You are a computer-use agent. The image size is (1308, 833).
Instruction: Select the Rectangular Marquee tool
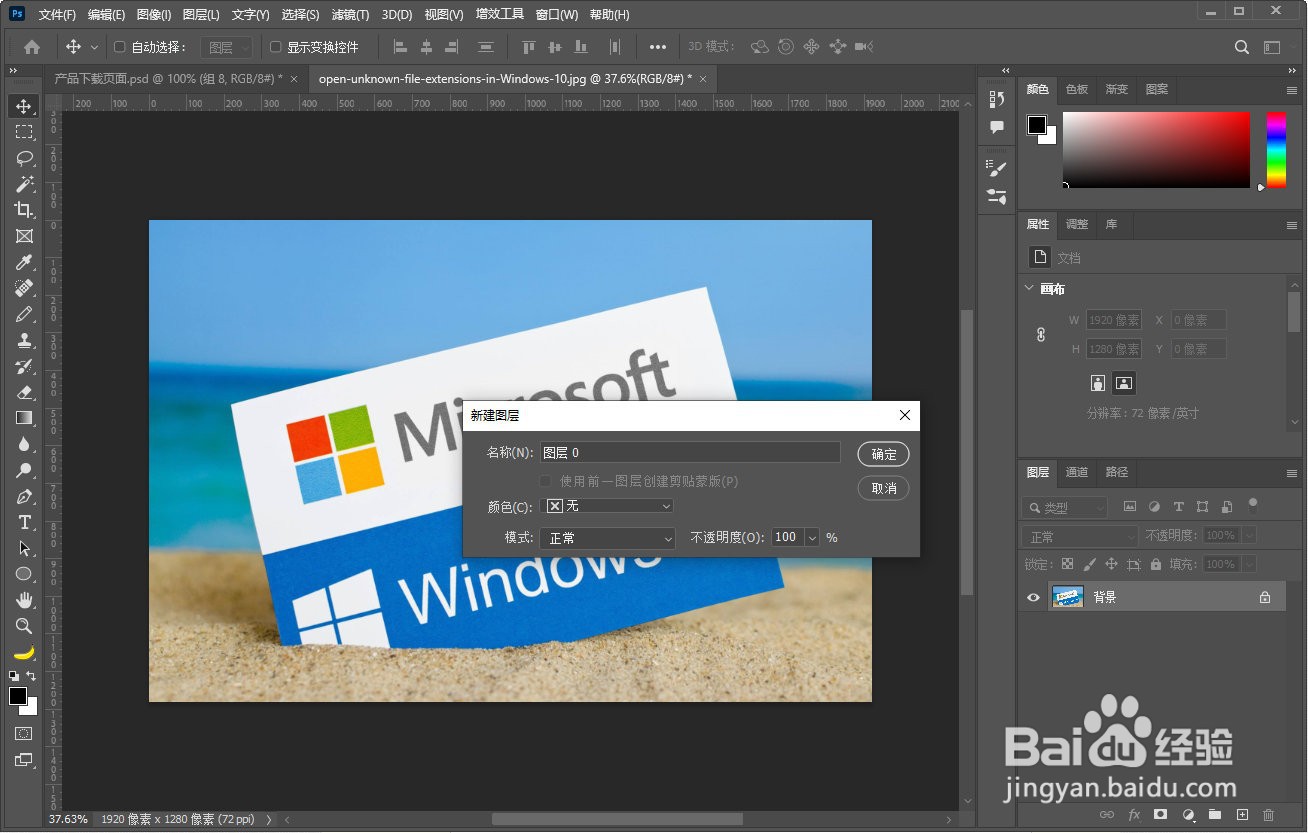(24, 132)
